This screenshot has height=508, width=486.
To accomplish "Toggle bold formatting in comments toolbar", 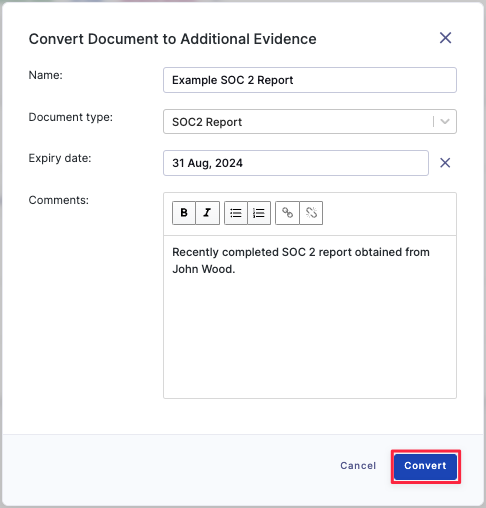I will [184, 213].
